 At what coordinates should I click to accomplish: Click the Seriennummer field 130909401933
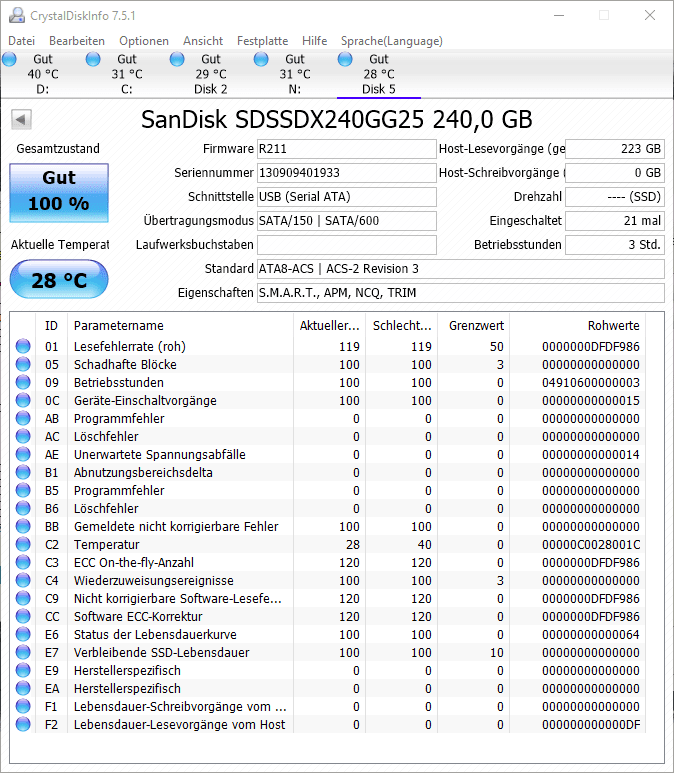[347, 173]
